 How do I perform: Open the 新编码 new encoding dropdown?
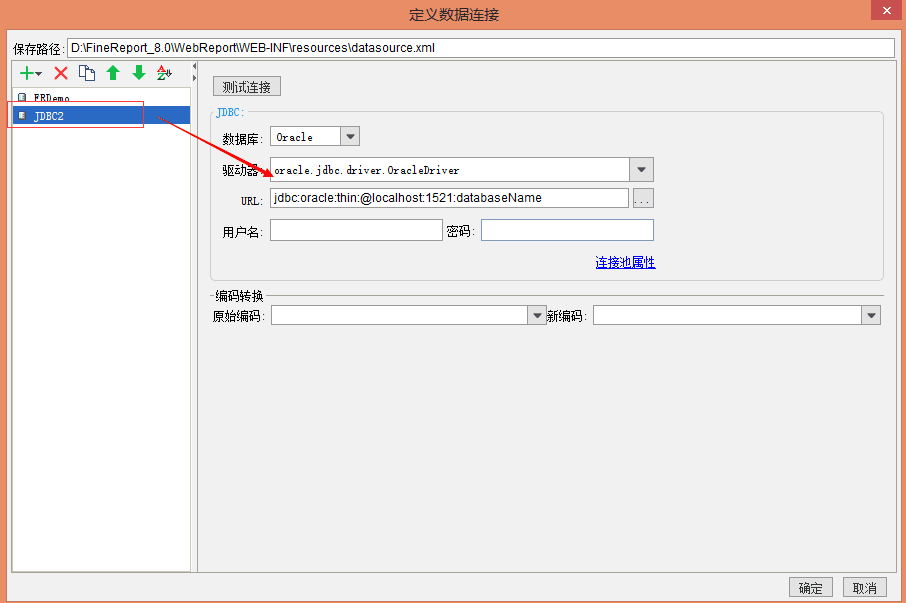click(x=871, y=315)
